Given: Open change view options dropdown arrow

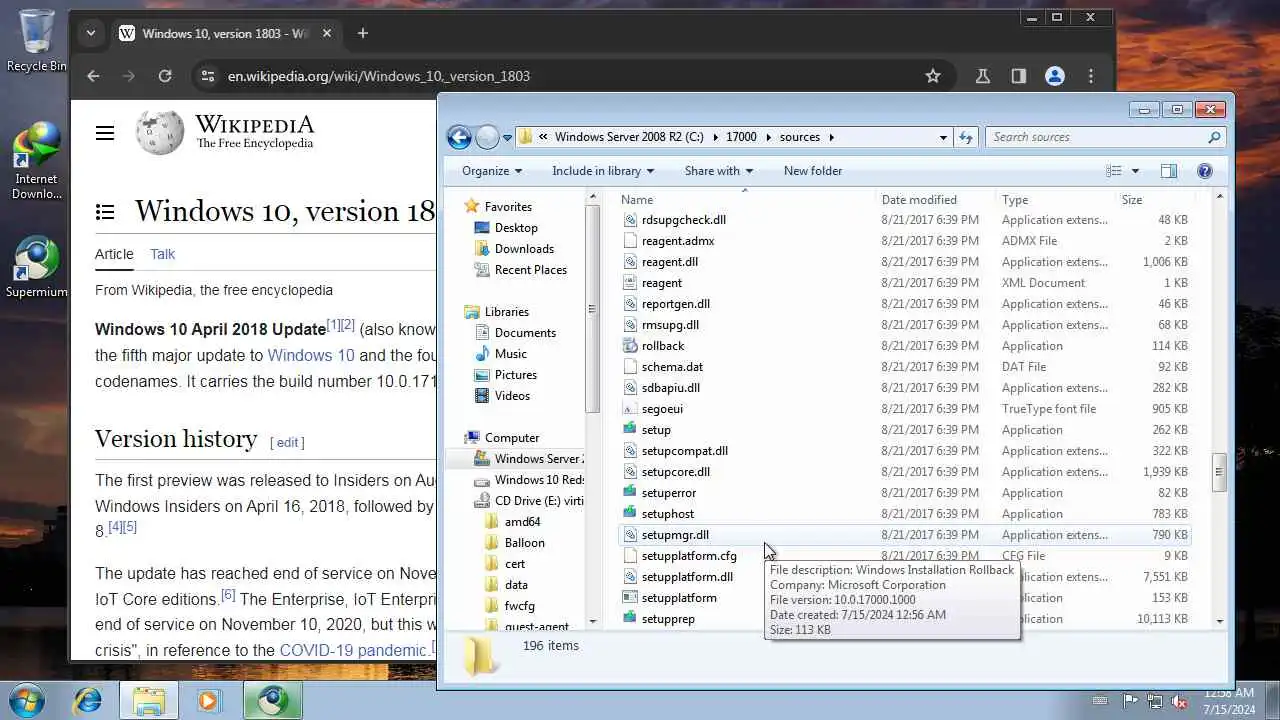Looking at the screenshot, I should click(1135, 171).
